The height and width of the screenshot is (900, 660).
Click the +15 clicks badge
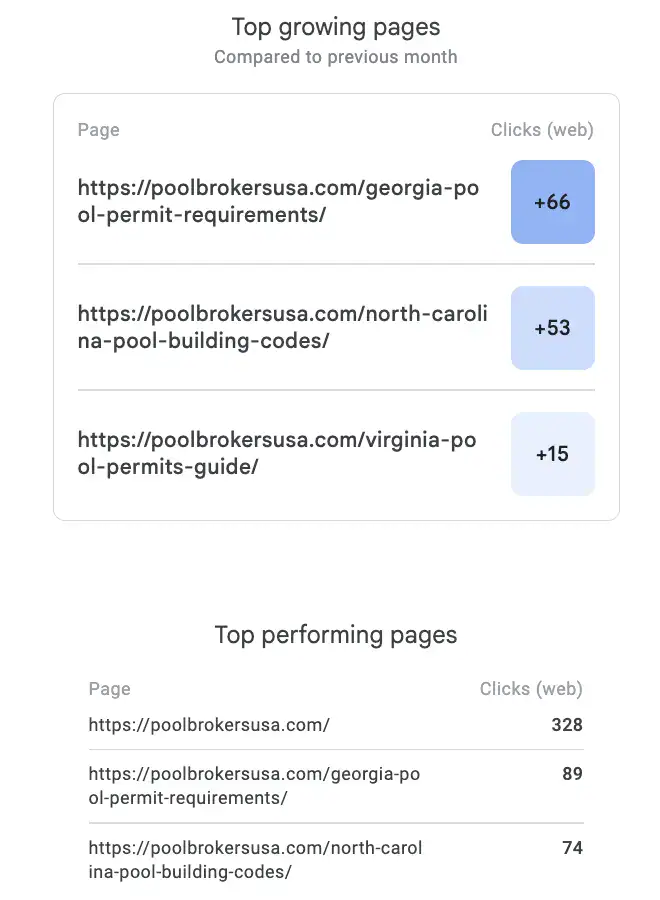click(x=552, y=454)
